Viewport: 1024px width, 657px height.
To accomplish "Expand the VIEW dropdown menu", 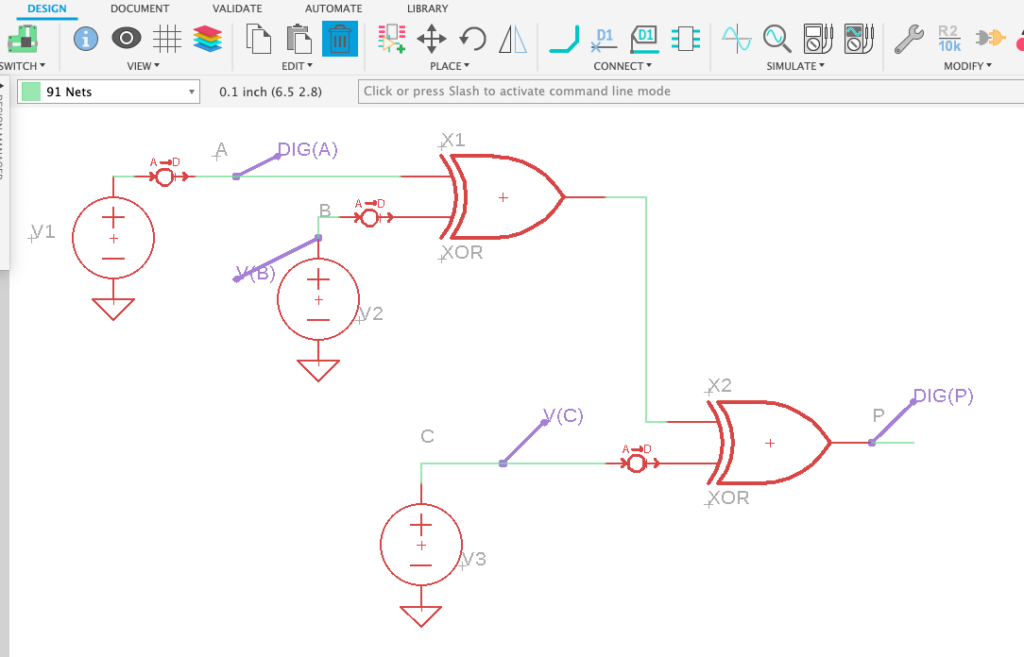I will [x=143, y=66].
